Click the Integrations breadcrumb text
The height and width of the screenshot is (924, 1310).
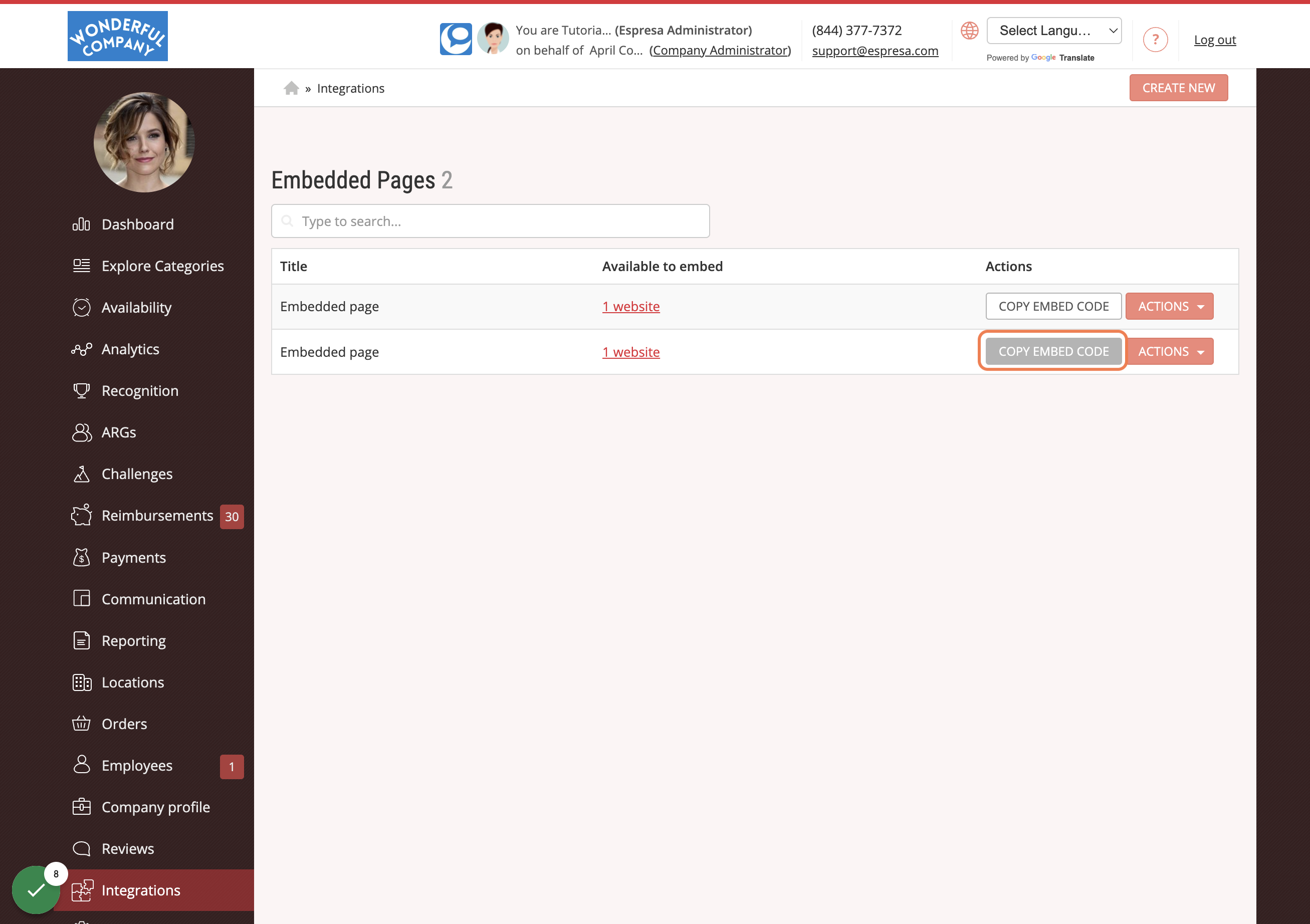[x=350, y=88]
